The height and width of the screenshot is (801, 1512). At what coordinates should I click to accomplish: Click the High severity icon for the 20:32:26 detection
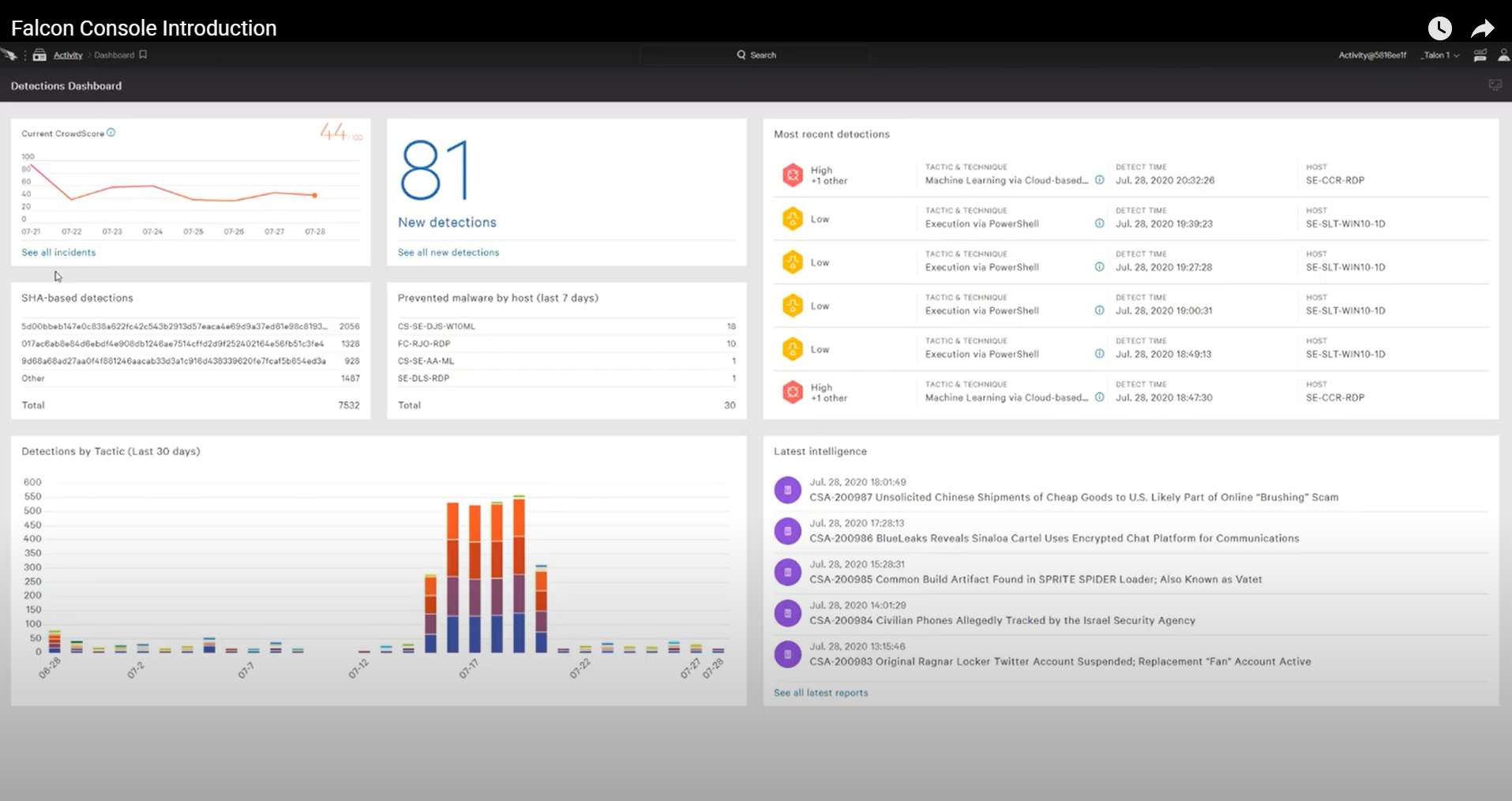pos(792,175)
